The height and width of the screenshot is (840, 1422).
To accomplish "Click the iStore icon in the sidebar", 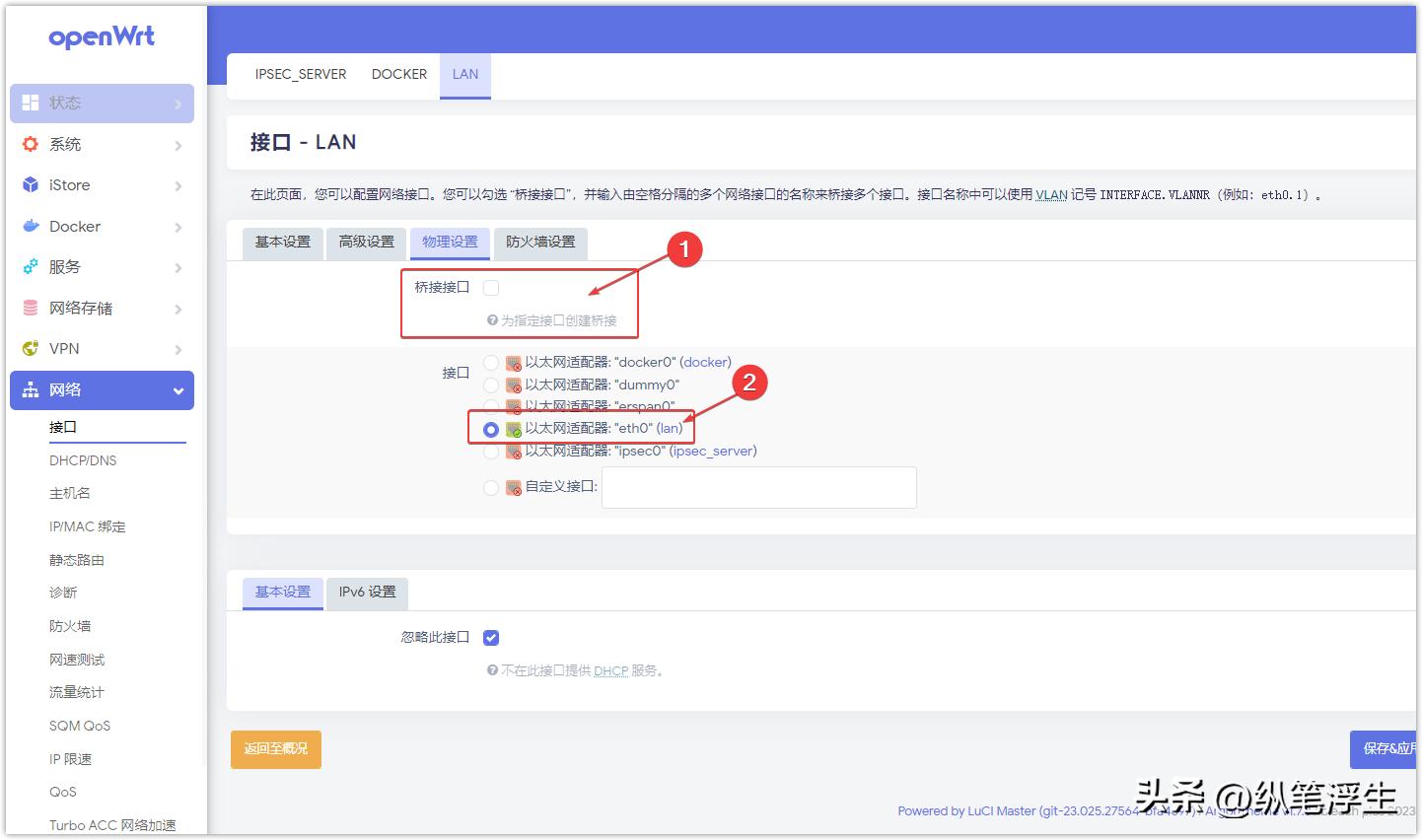I will coord(30,184).
